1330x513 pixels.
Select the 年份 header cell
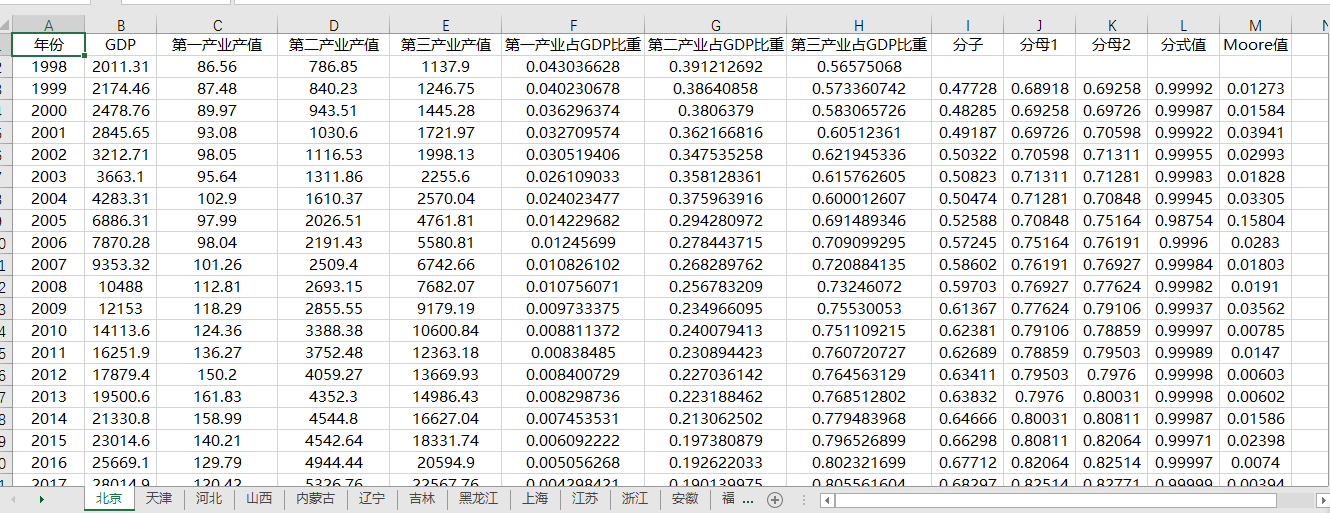coord(49,44)
